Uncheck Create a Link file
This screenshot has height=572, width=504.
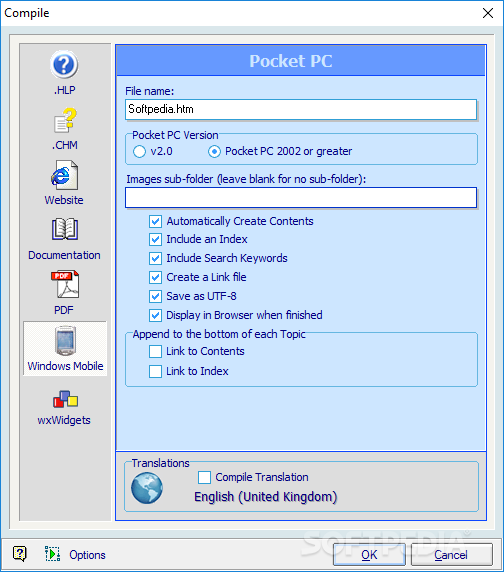[155, 277]
